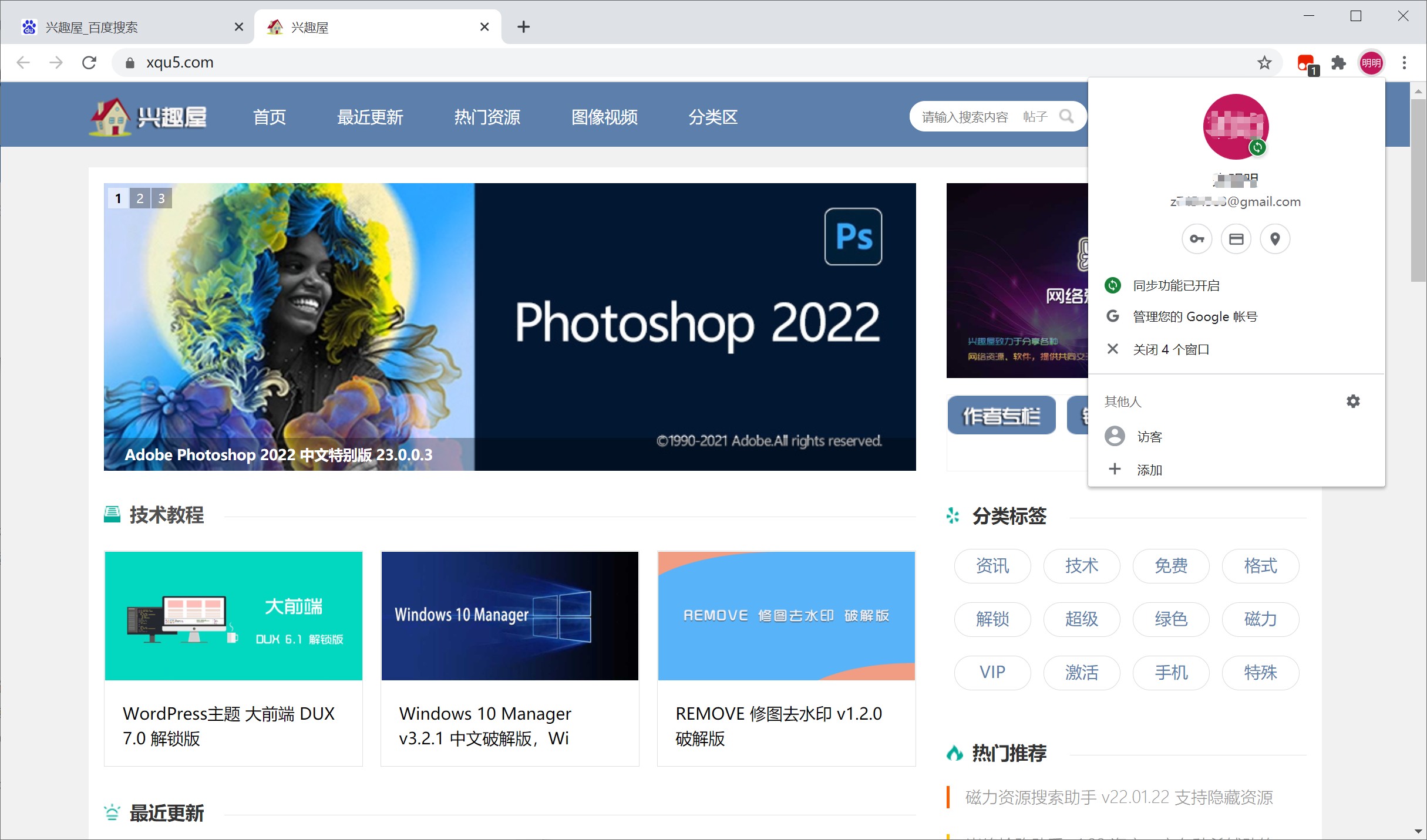
Task: Choose 关闭 4 个窗口 menu entry
Action: [1236, 349]
